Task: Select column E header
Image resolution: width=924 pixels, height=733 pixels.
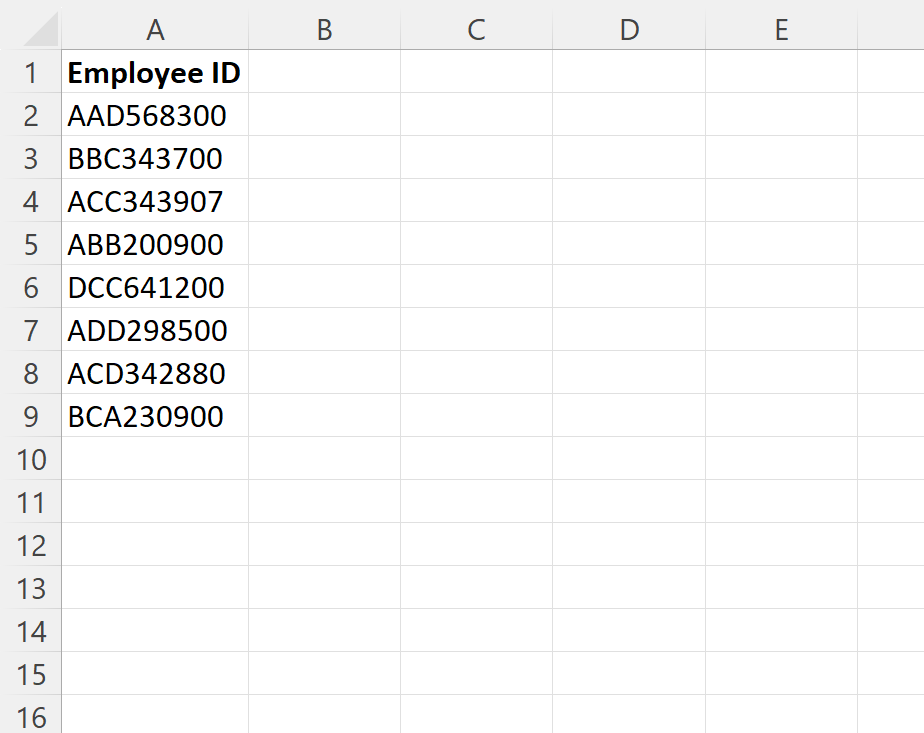Action: [781, 30]
